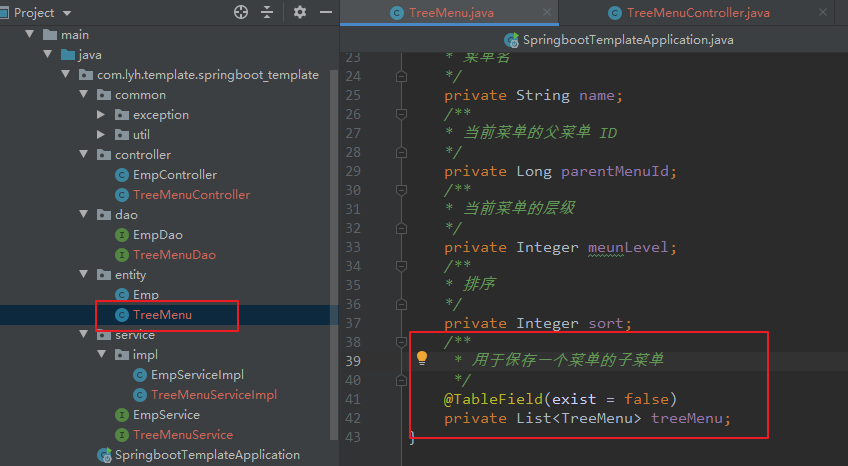Expand the util package

pyautogui.click(x=101, y=135)
